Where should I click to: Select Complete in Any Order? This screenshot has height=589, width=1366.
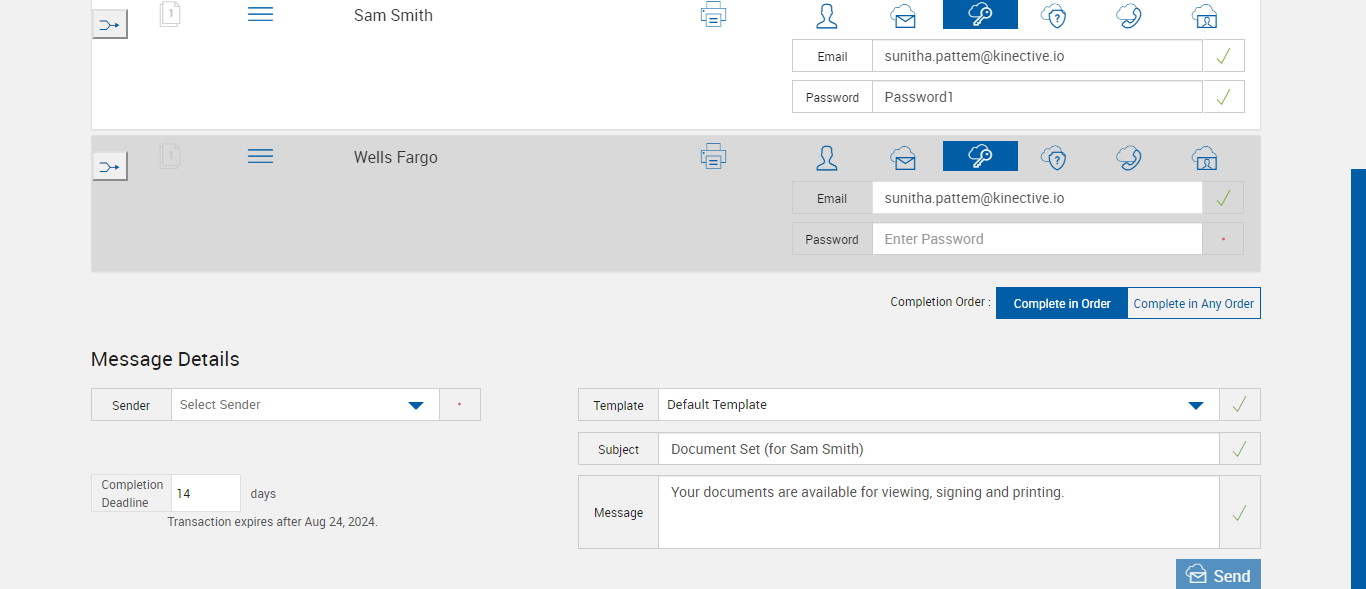(x=1193, y=304)
